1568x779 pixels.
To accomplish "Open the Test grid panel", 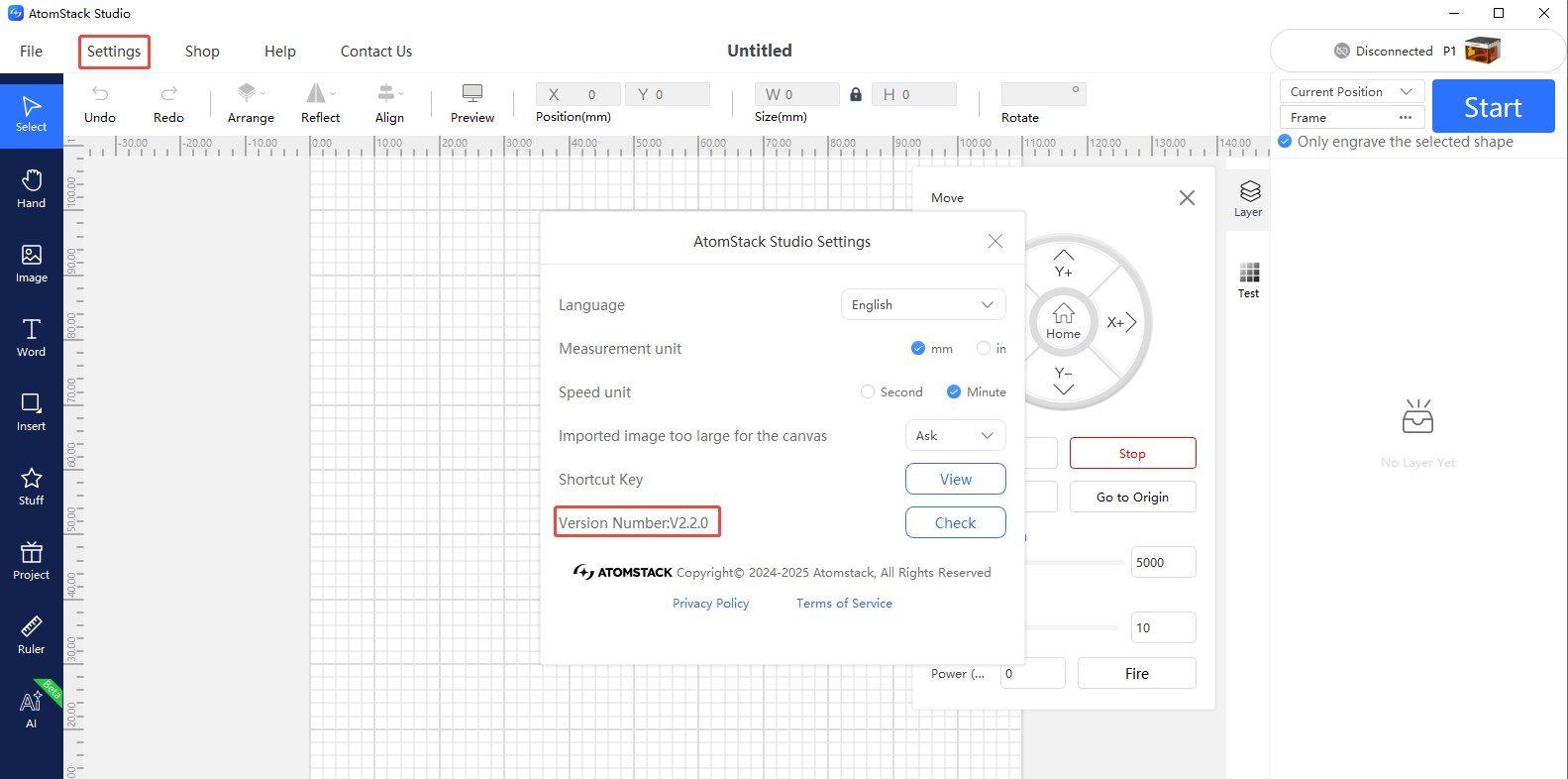I will (1249, 280).
